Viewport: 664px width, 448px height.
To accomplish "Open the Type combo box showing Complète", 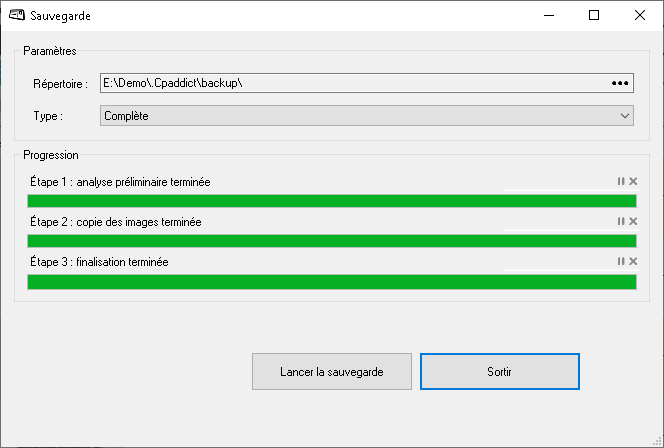I will [360, 116].
